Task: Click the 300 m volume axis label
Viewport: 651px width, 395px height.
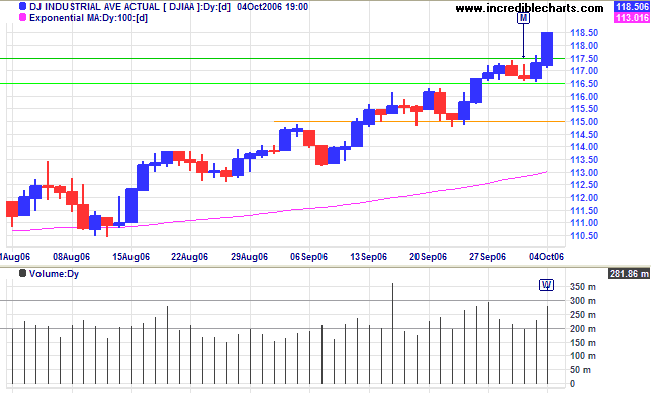Action: coord(583,301)
